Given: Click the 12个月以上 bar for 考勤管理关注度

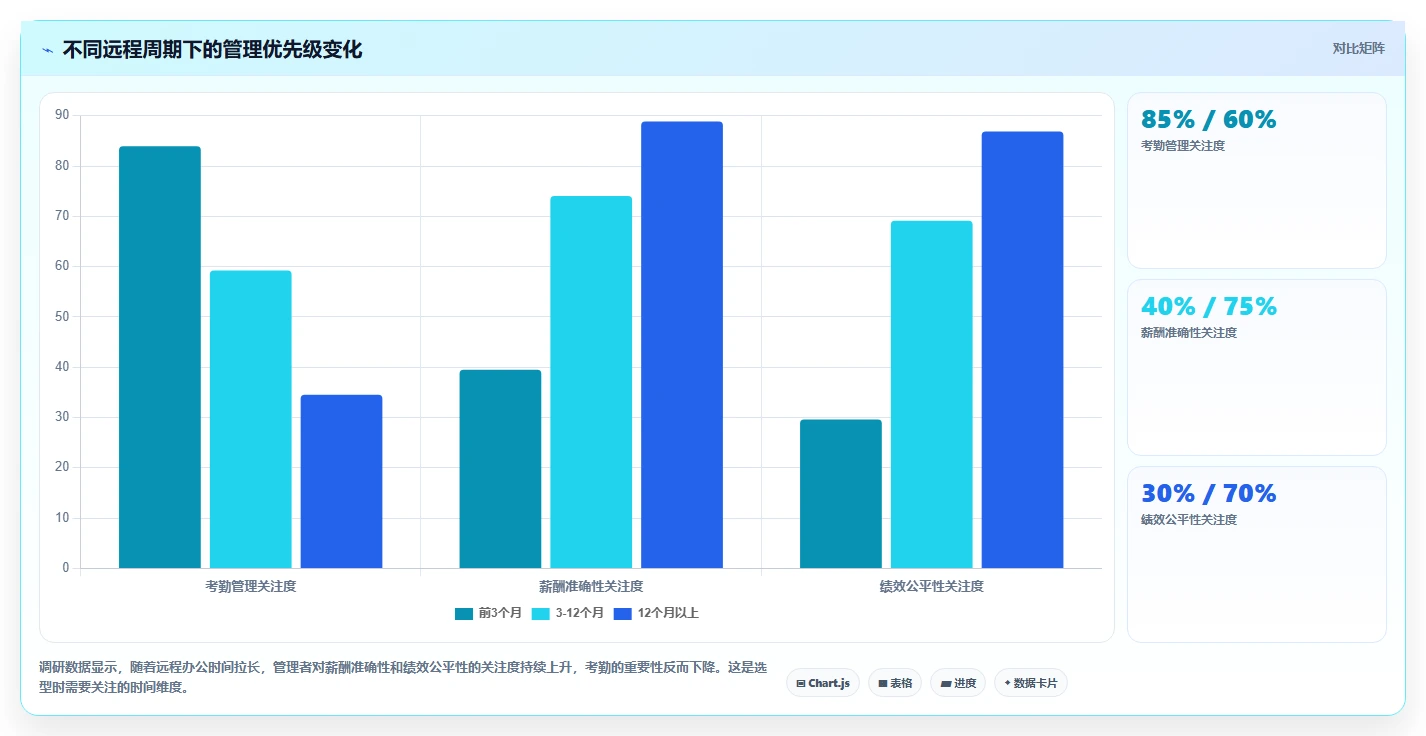Looking at the screenshot, I should point(341,481).
